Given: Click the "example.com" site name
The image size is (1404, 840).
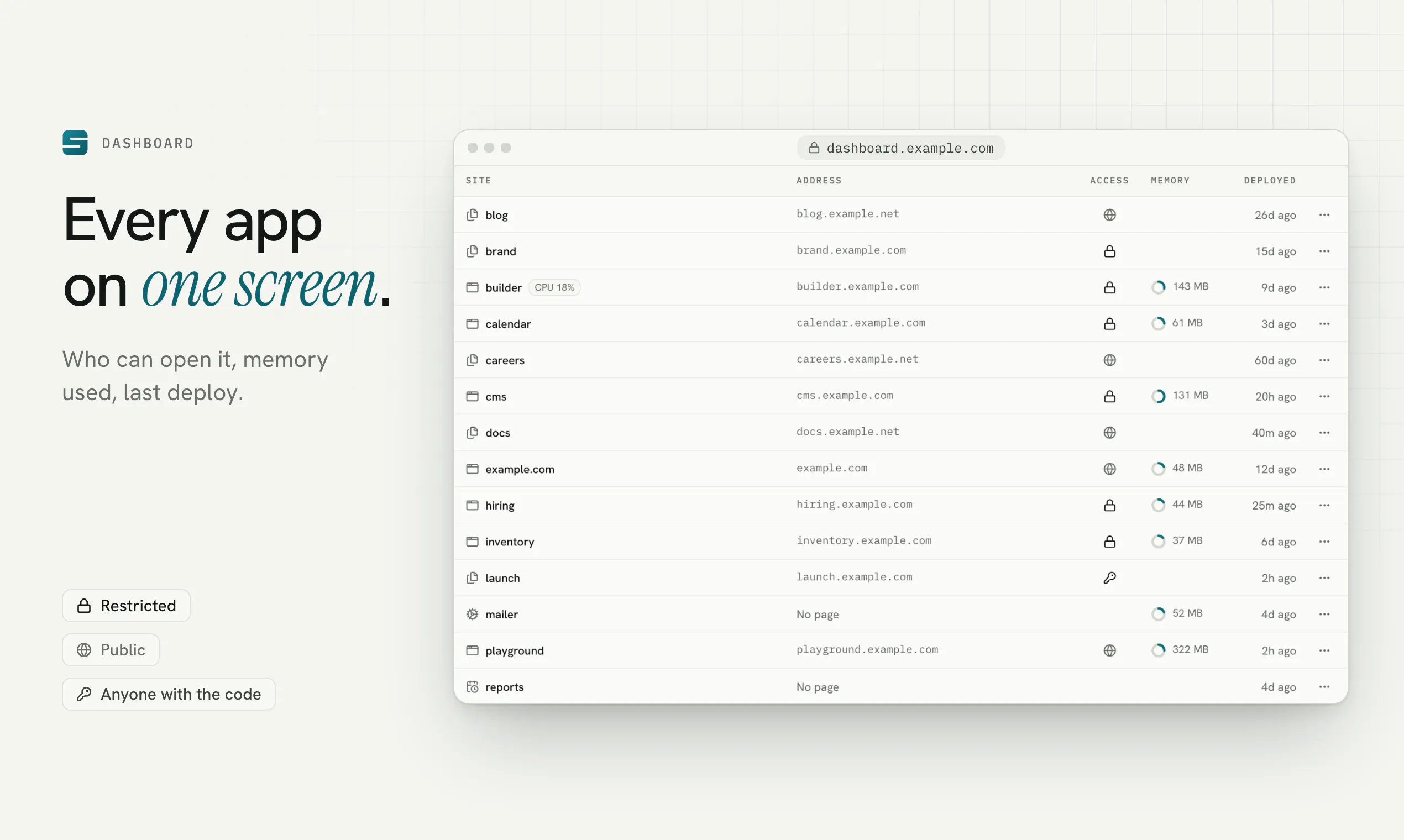Looking at the screenshot, I should [x=520, y=469].
